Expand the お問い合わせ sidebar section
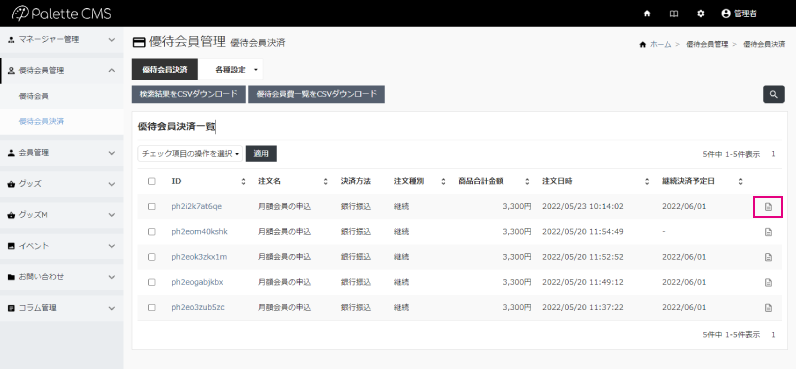Viewport: 796px width, 369px height. pyautogui.click(x=61, y=277)
